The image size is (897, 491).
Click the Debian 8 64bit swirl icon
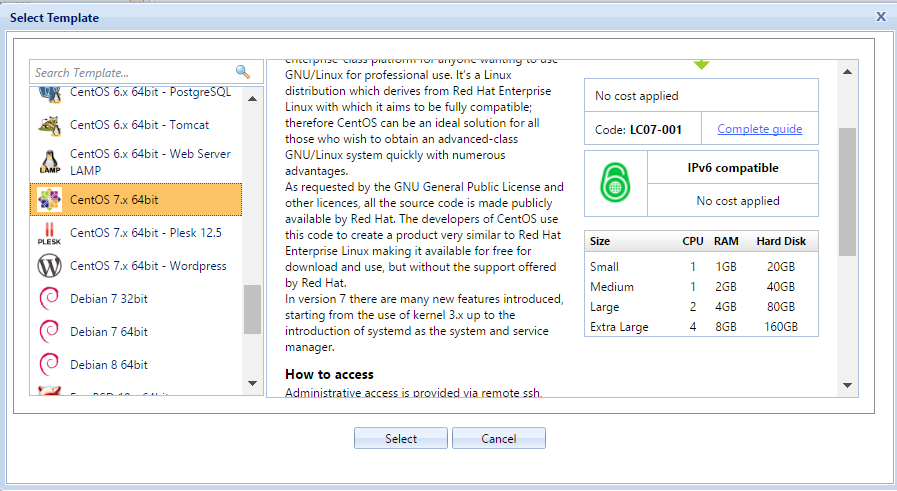(50, 365)
